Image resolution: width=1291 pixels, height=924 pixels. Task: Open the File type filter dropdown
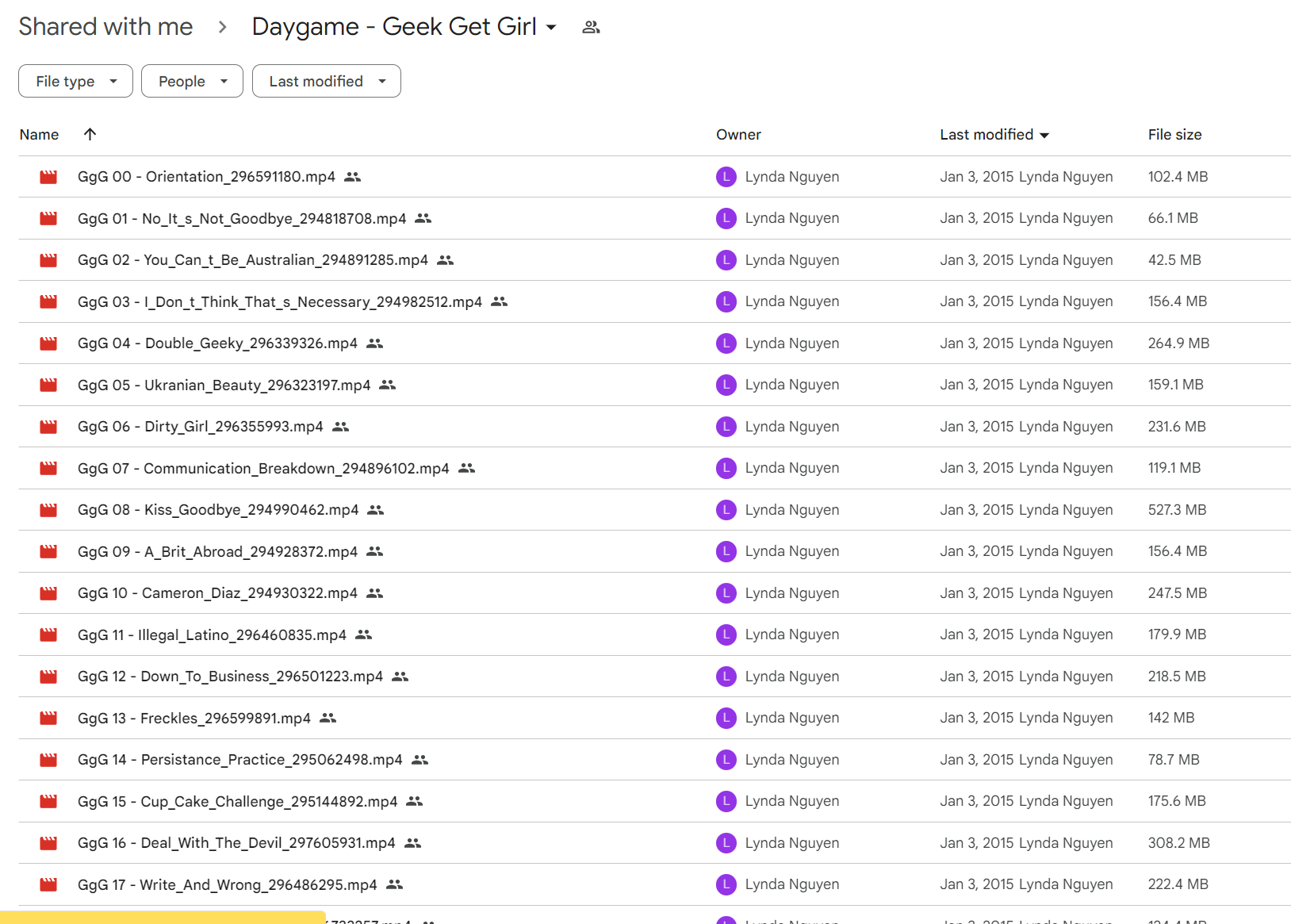[75, 81]
